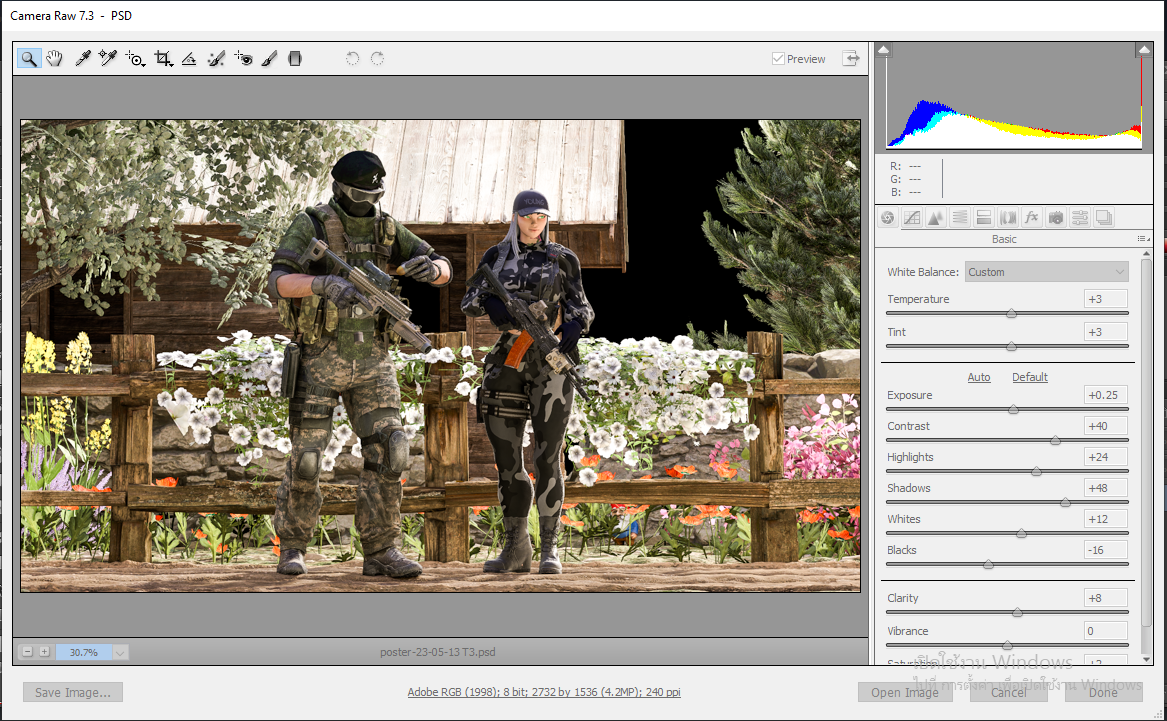Viewport: 1167px width, 721px height.
Task: Click the Blacks slider handle
Action: point(988,564)
